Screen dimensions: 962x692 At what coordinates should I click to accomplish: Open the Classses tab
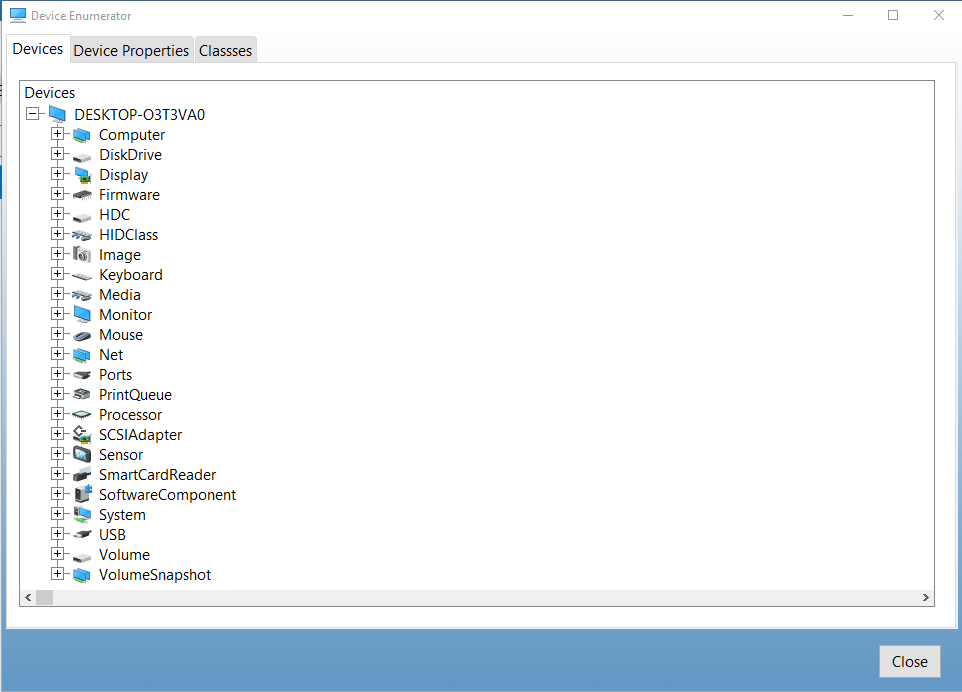click(225, 50)
